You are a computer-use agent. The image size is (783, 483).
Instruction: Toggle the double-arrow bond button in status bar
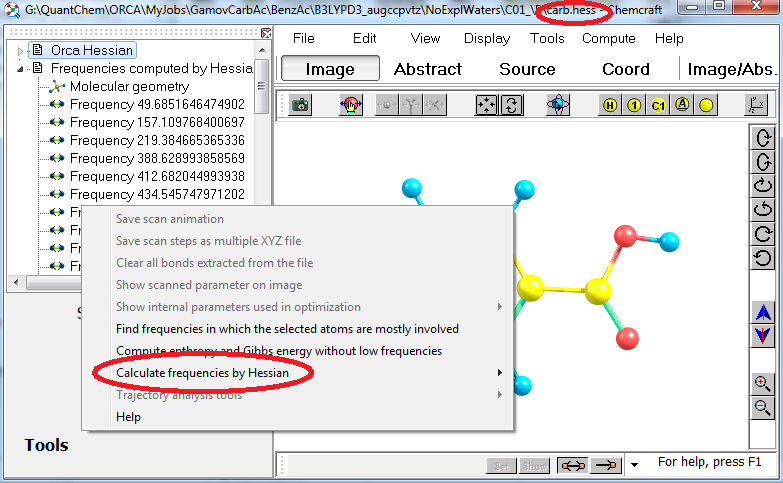pyautogui.click(x=571, y=465)
